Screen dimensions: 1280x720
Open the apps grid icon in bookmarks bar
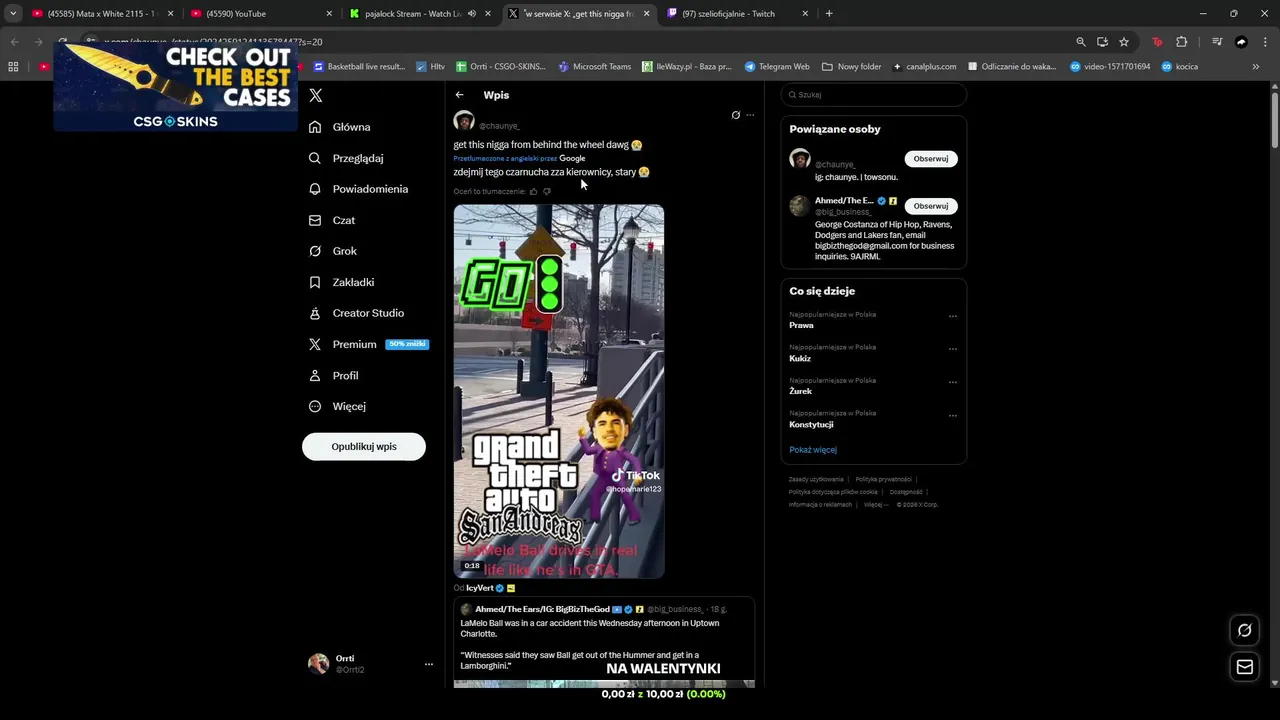13,67
